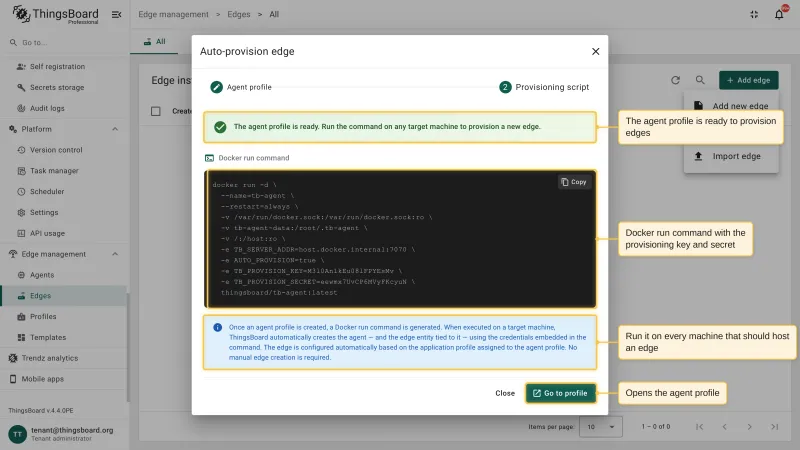800x450 pixels.
Task: Select Edges in the sidebar
Action: pyautogui.click(x=64, y=296)
